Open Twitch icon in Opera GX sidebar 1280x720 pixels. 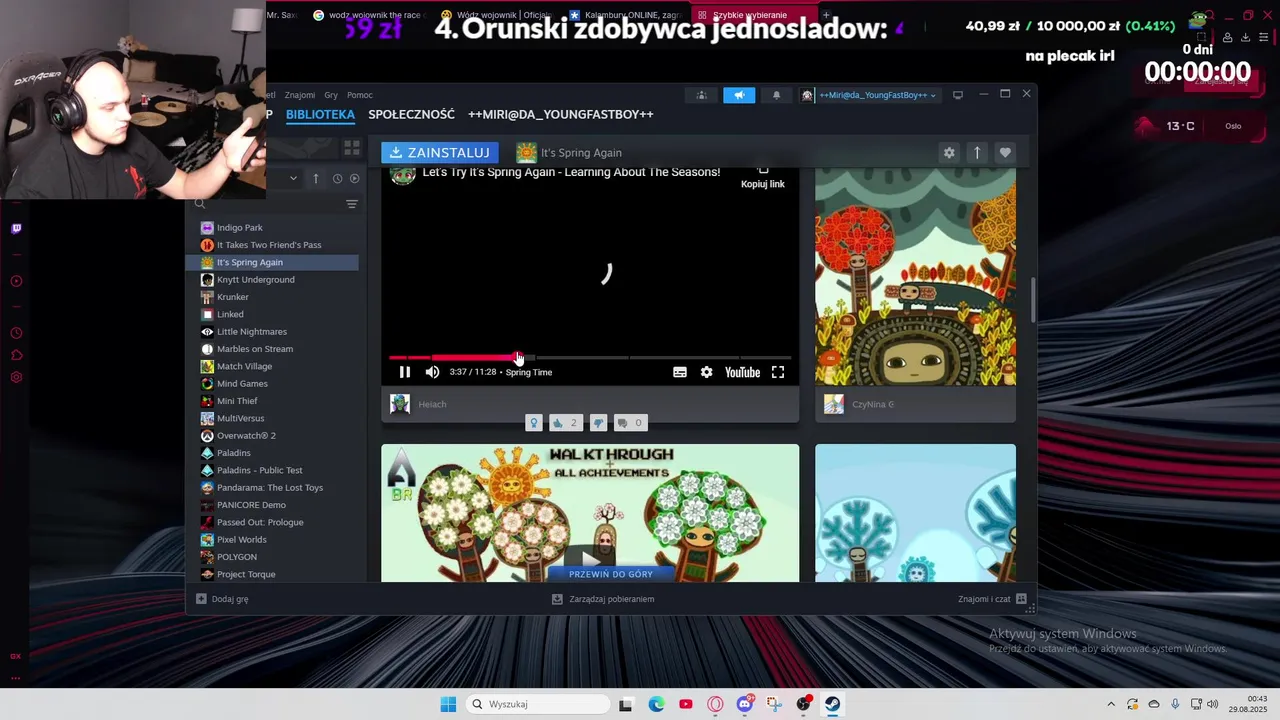coord(16,229)
